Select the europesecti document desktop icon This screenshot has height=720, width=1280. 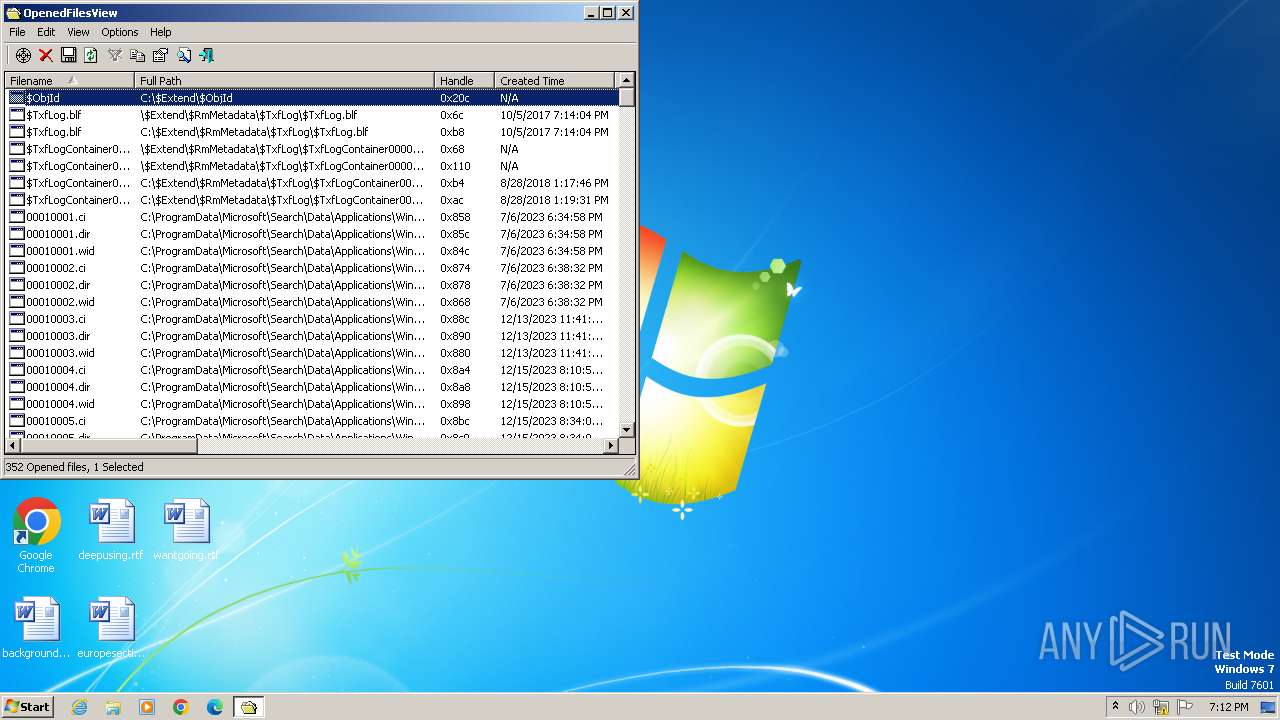point(111,628)
